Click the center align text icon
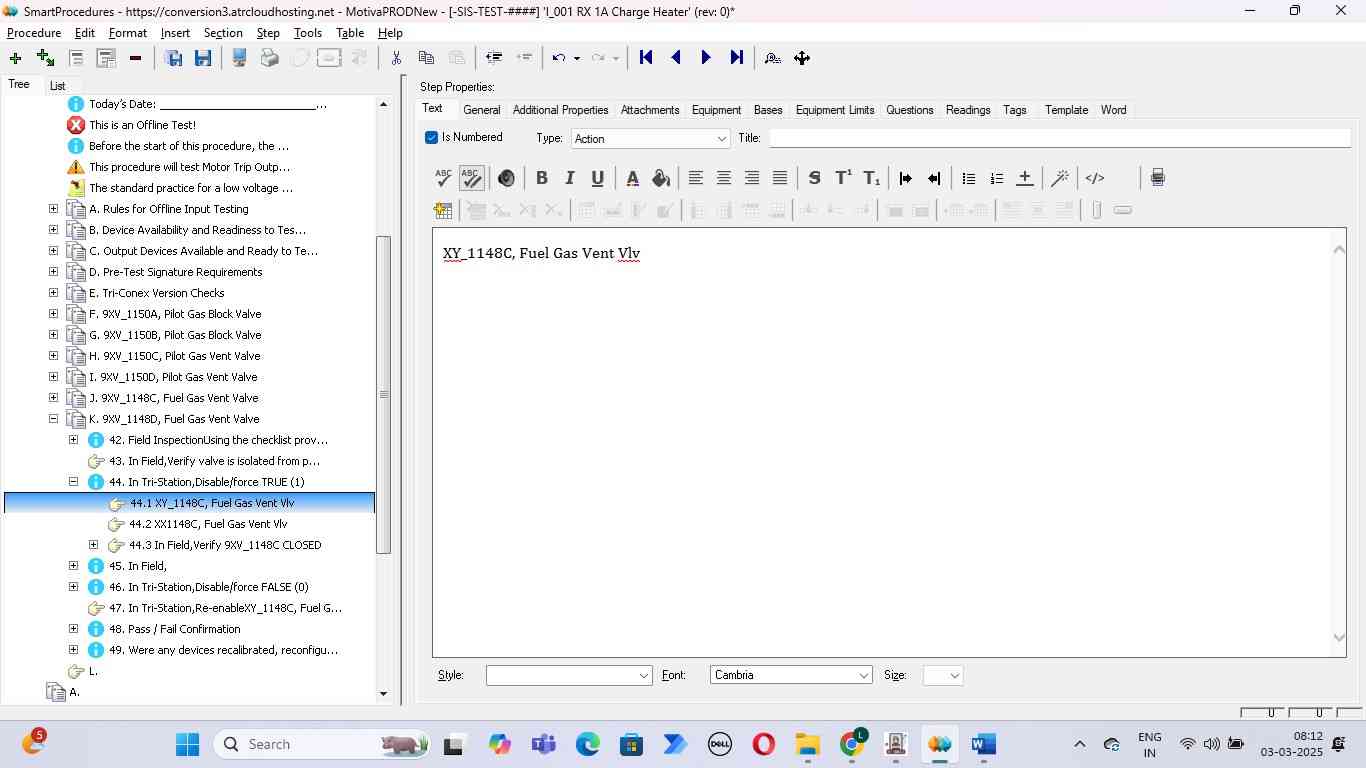Image resolution: width=1366 pixels, height=768 pixels. 724,178
